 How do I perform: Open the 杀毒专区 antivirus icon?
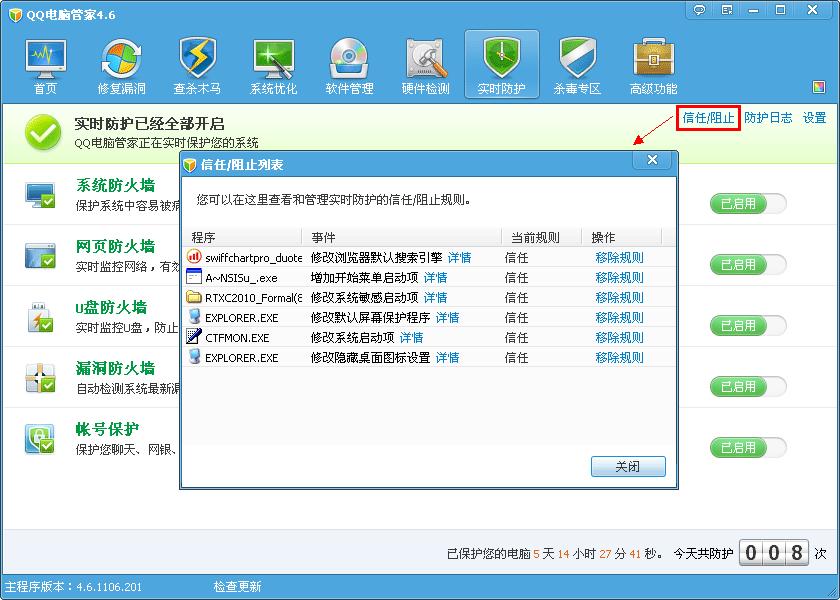[577, 68]
